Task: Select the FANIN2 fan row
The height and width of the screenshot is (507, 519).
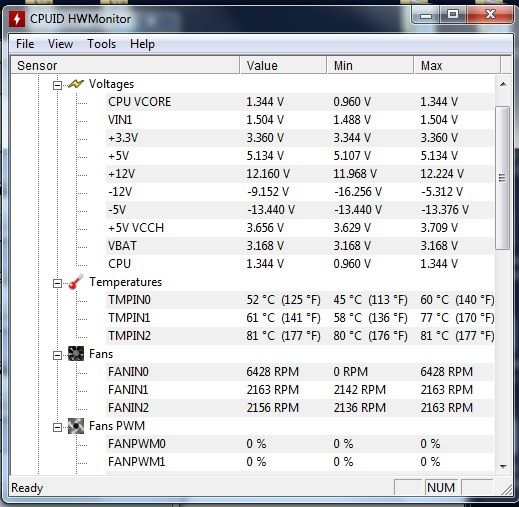Action: point(300,408)
